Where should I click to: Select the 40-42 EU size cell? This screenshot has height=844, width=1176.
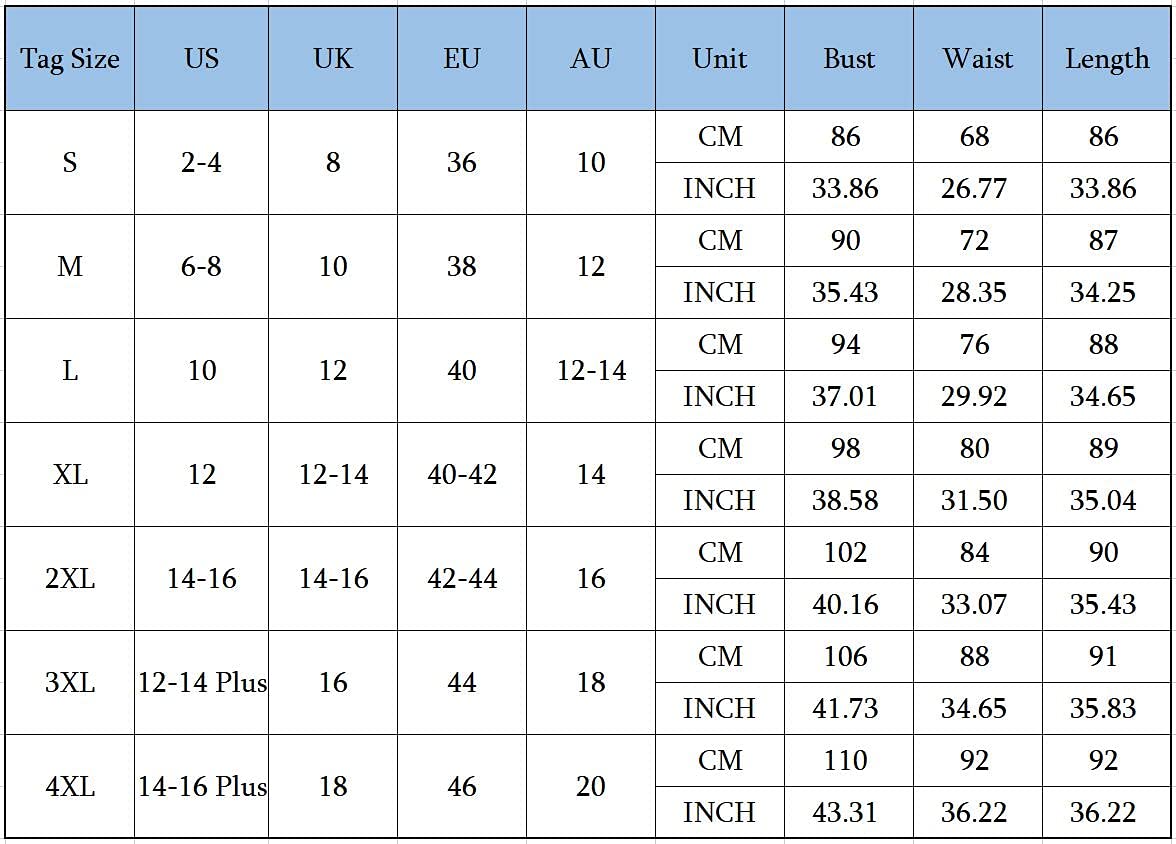[462, 474]
